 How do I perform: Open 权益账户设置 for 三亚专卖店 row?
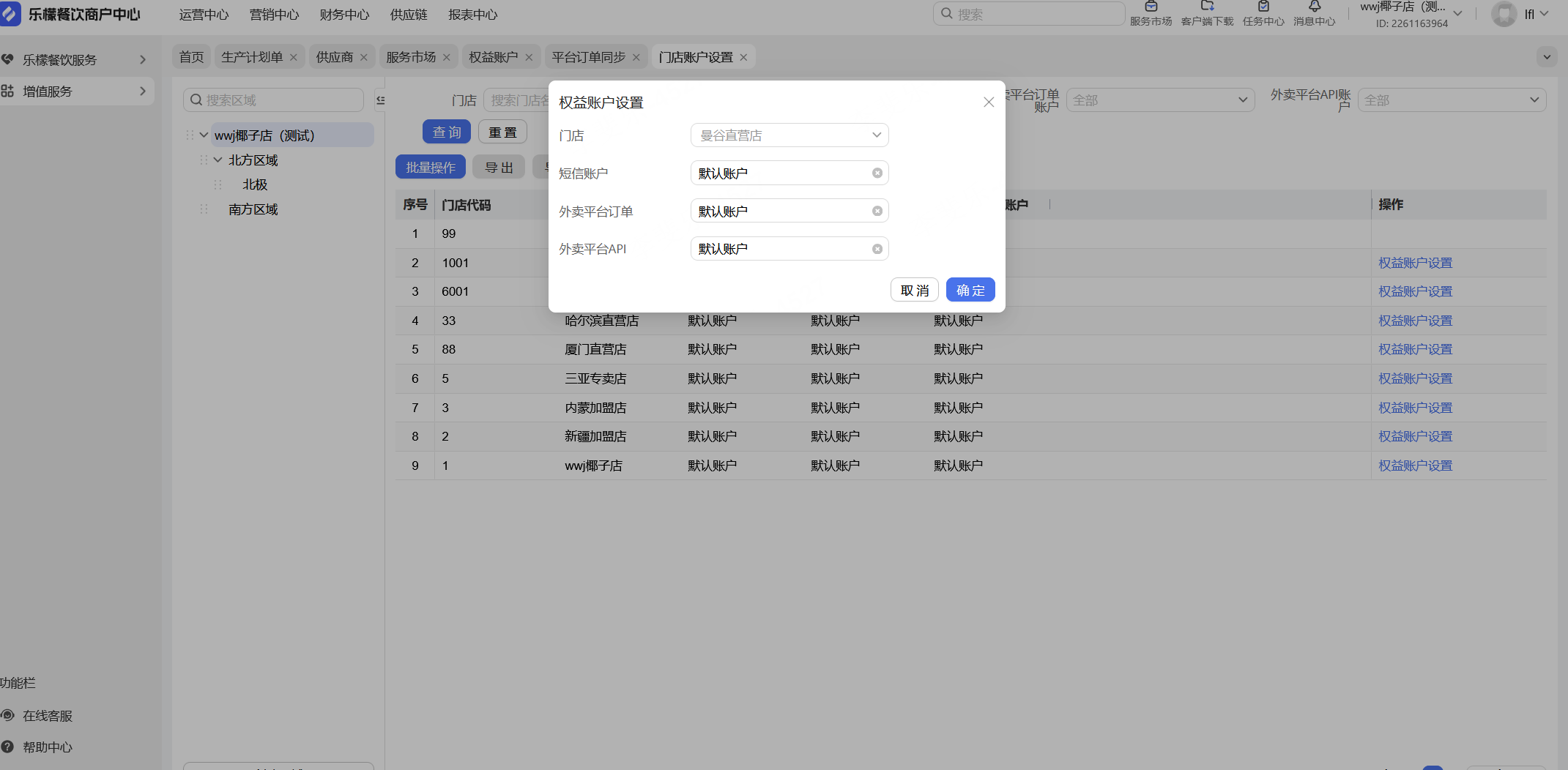[x=1415, y=378]
